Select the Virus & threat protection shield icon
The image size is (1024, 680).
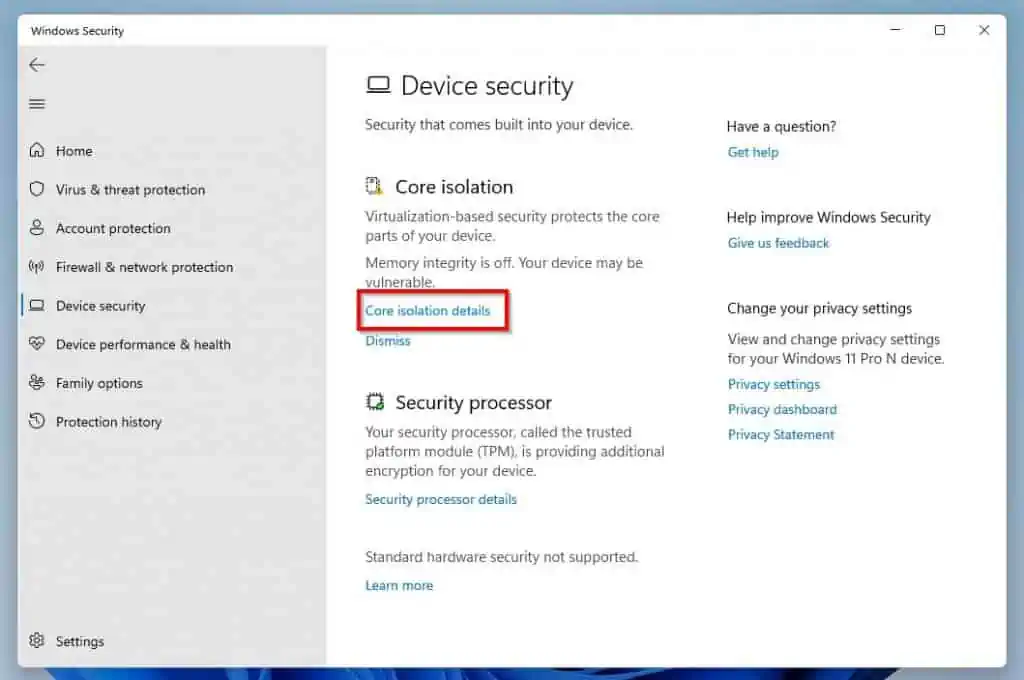[x=37, y=190]
